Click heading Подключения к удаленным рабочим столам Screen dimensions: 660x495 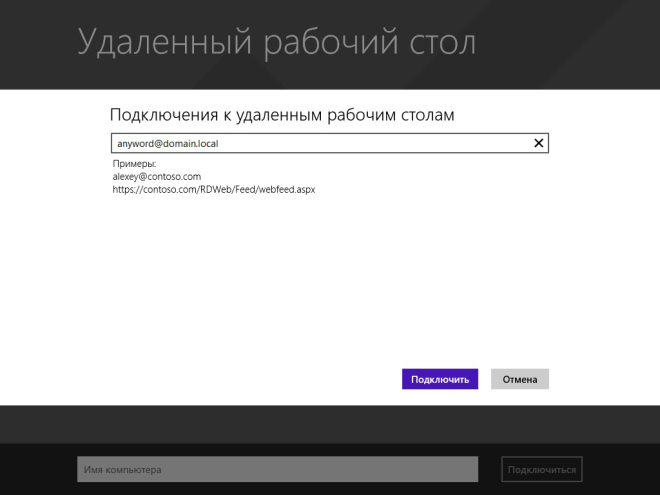coord(282,115)
